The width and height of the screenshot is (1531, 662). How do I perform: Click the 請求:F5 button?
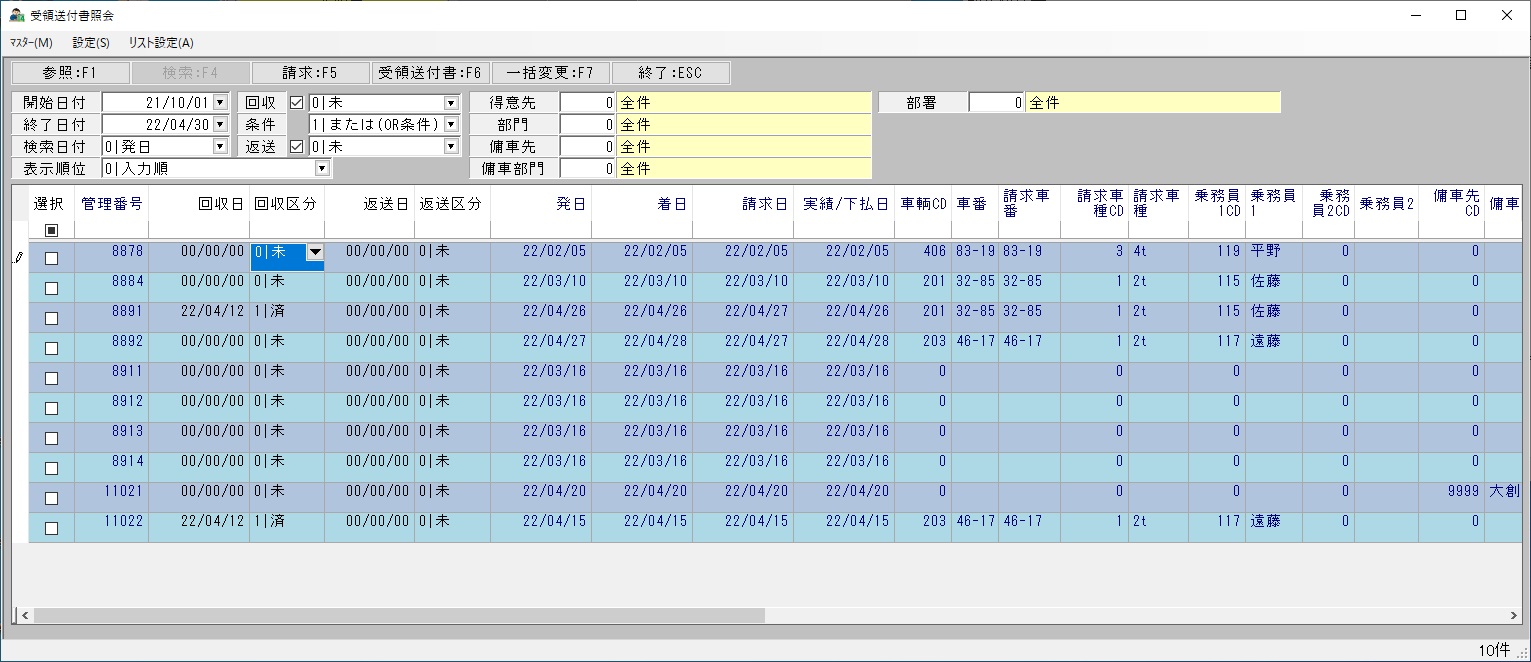pyautogui.click(x=310, y=73)
